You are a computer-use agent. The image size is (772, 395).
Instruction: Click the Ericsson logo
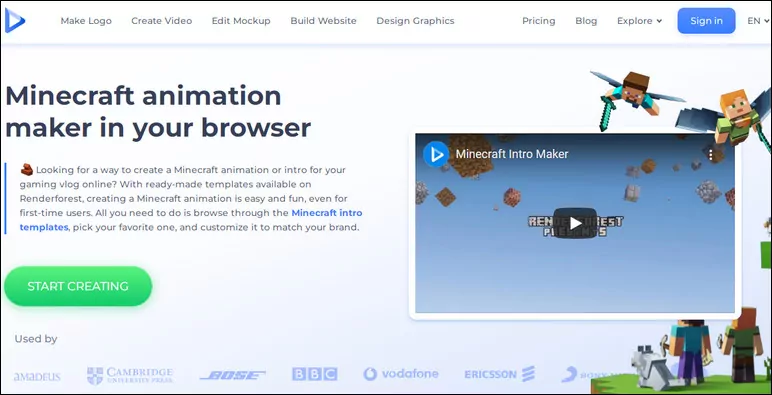tap(500, 374)
